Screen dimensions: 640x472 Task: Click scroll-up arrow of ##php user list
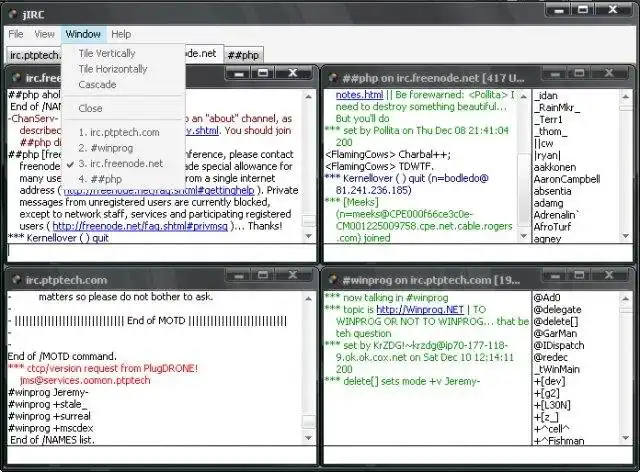click(x=625, y=96)
